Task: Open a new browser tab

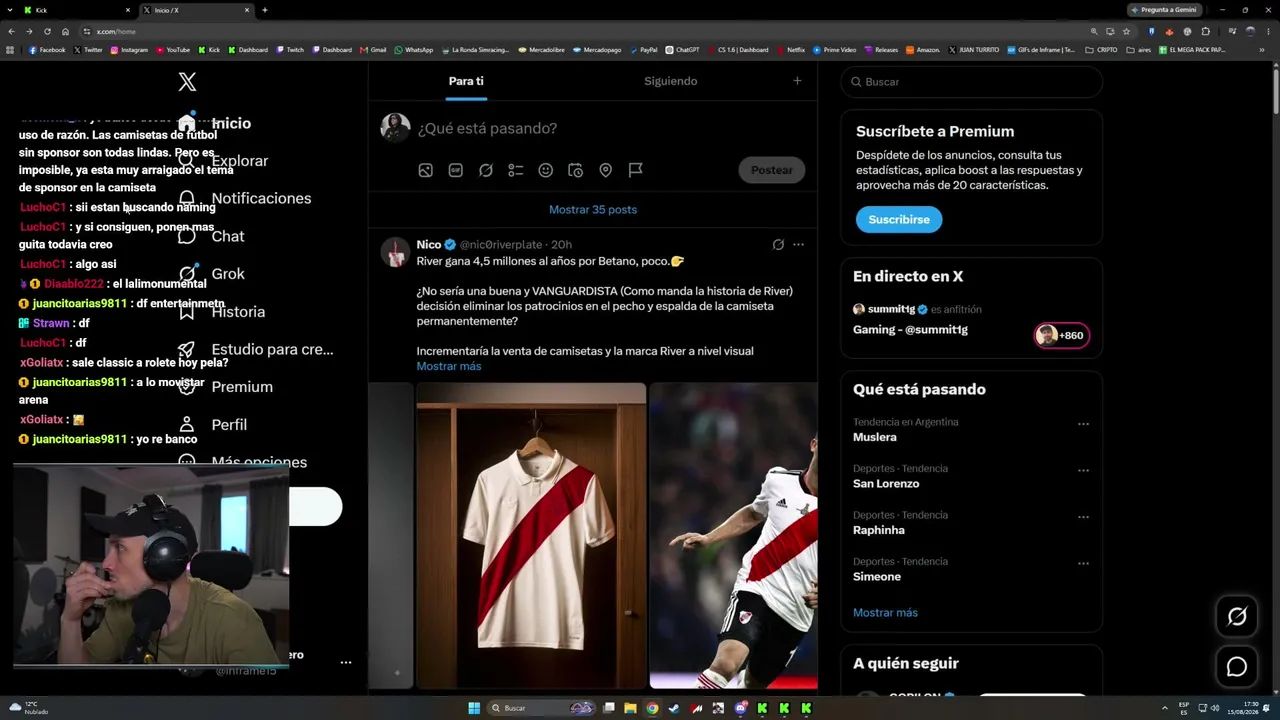Action: [265, 10]
